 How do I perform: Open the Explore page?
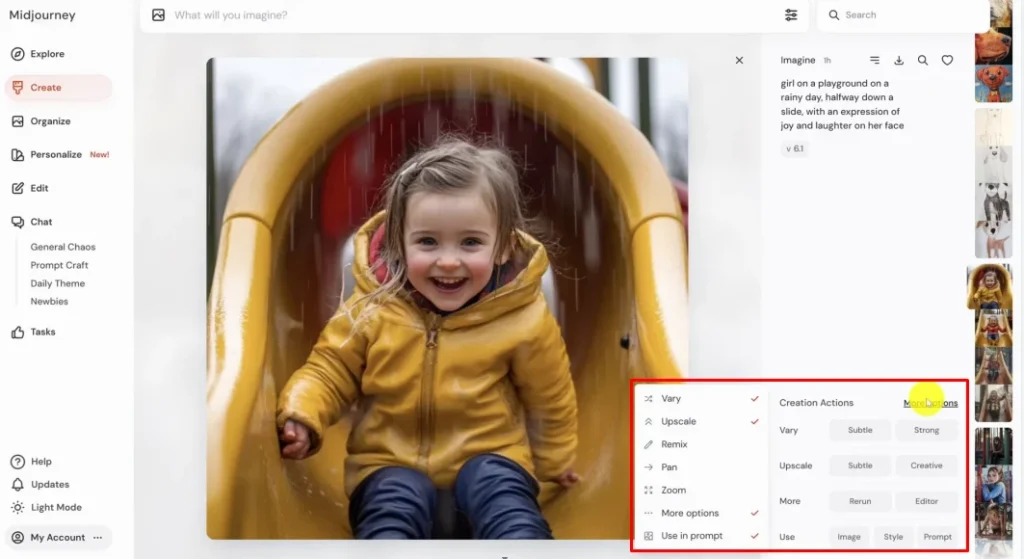tap(46, 54)
